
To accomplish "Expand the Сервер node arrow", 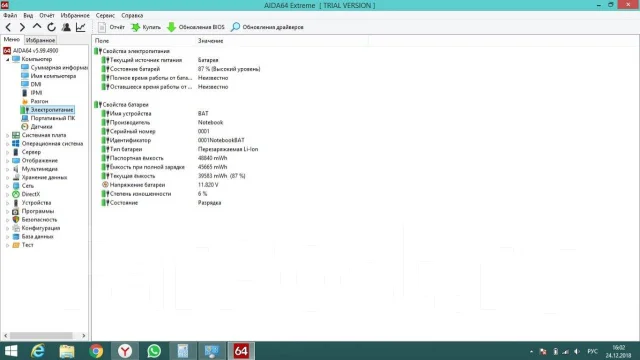I will point(7,152).
